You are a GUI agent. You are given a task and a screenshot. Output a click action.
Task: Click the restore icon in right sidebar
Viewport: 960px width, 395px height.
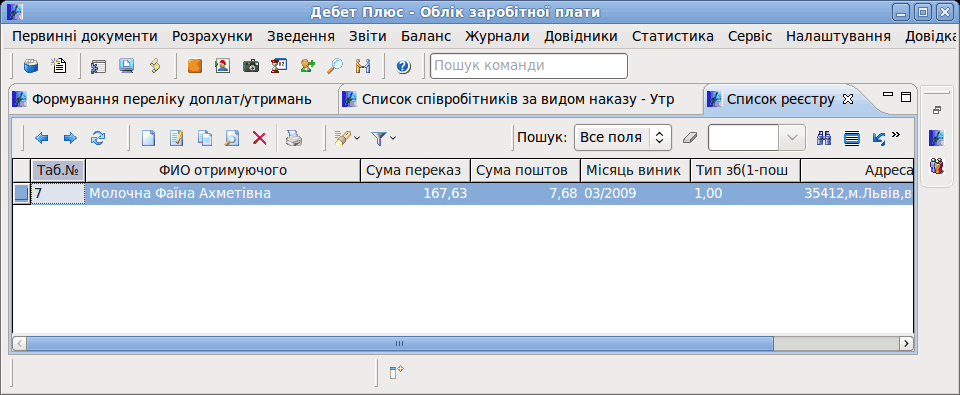click(x=936, y=111)
